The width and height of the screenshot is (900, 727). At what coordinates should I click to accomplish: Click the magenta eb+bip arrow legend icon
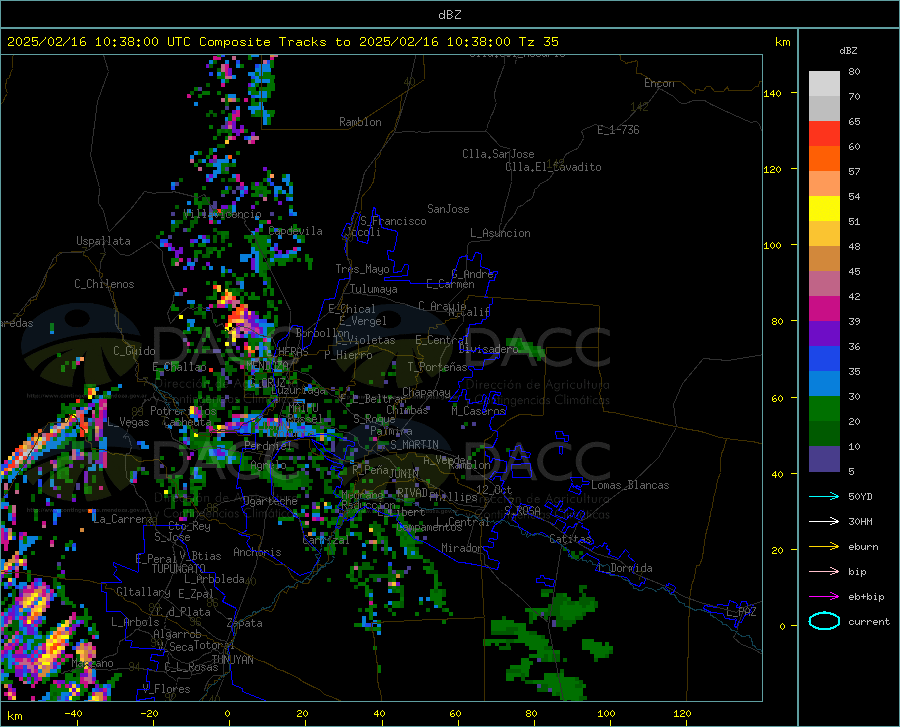[x=824, y=597]
